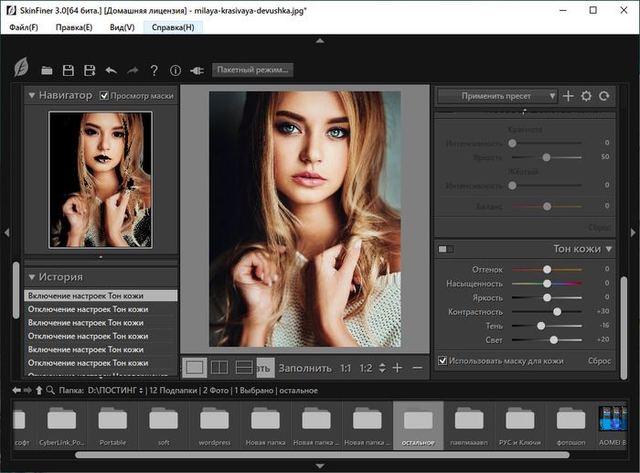Toggle the Тон кожи panel switch
Viewport: 640px width, 473px height.
[446, 249]
